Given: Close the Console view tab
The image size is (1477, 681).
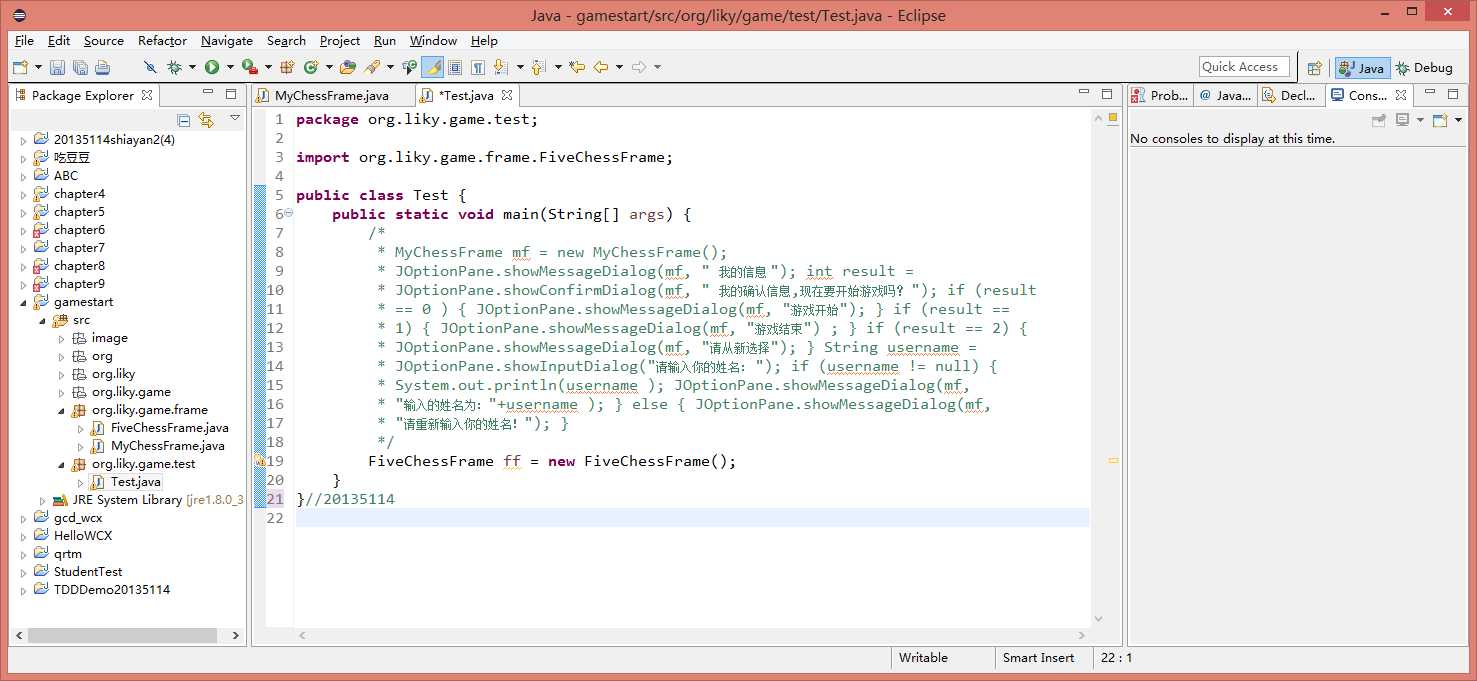Looking at the screenshot, I should click(1401, 95).
